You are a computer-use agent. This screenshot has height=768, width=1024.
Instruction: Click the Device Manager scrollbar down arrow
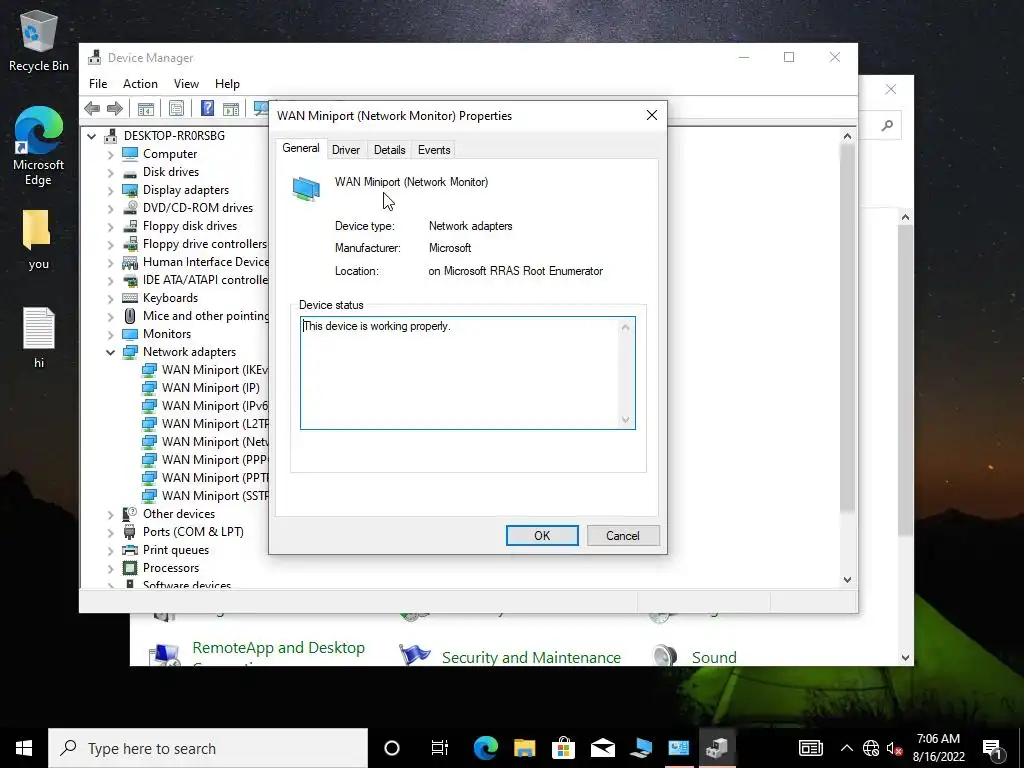click(847, 579)
